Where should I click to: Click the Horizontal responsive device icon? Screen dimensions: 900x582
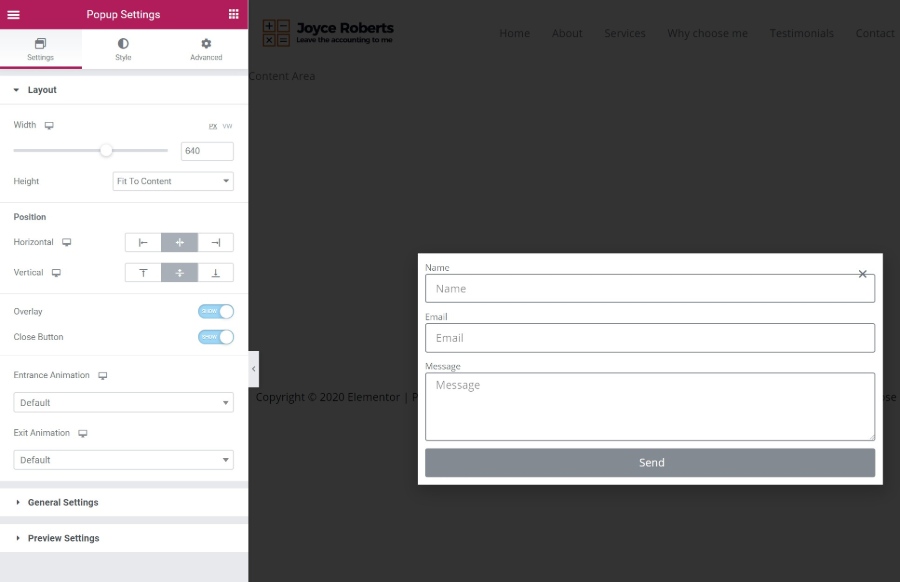[67, 242]
